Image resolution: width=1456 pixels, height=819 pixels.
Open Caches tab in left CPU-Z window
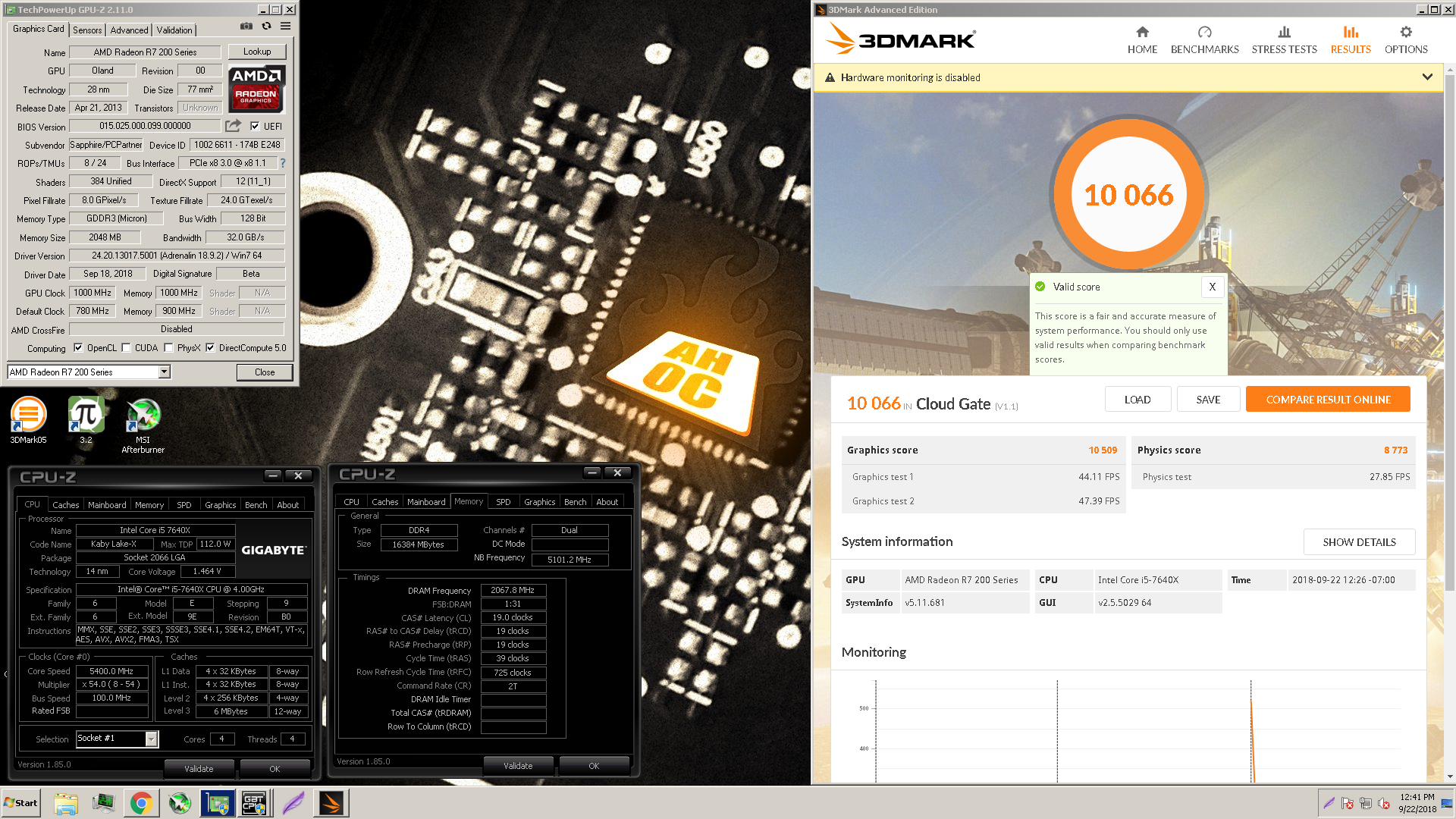click(65, 505)
